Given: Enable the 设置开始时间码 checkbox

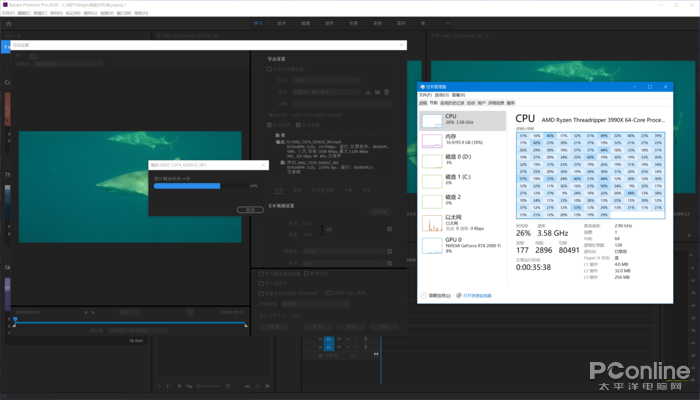Looking at the screenshot, I should point(262,293).
